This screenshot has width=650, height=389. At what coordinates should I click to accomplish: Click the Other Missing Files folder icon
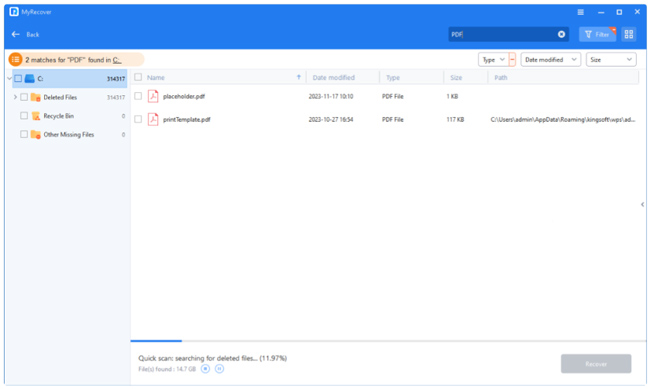pyautogui.click(x=36, y=135)
